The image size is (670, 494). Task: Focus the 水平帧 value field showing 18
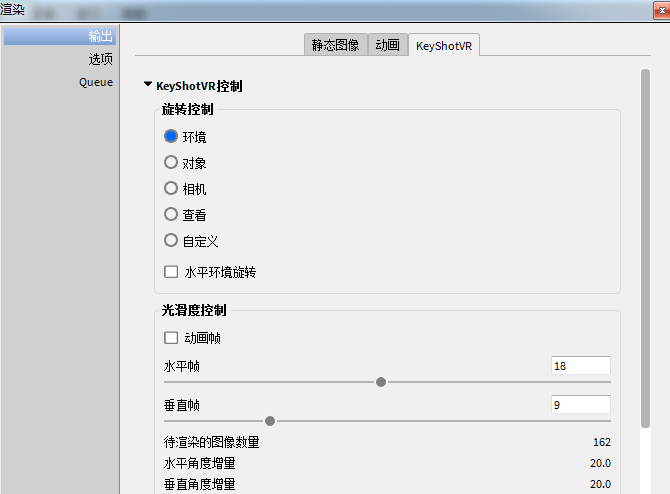581,366
